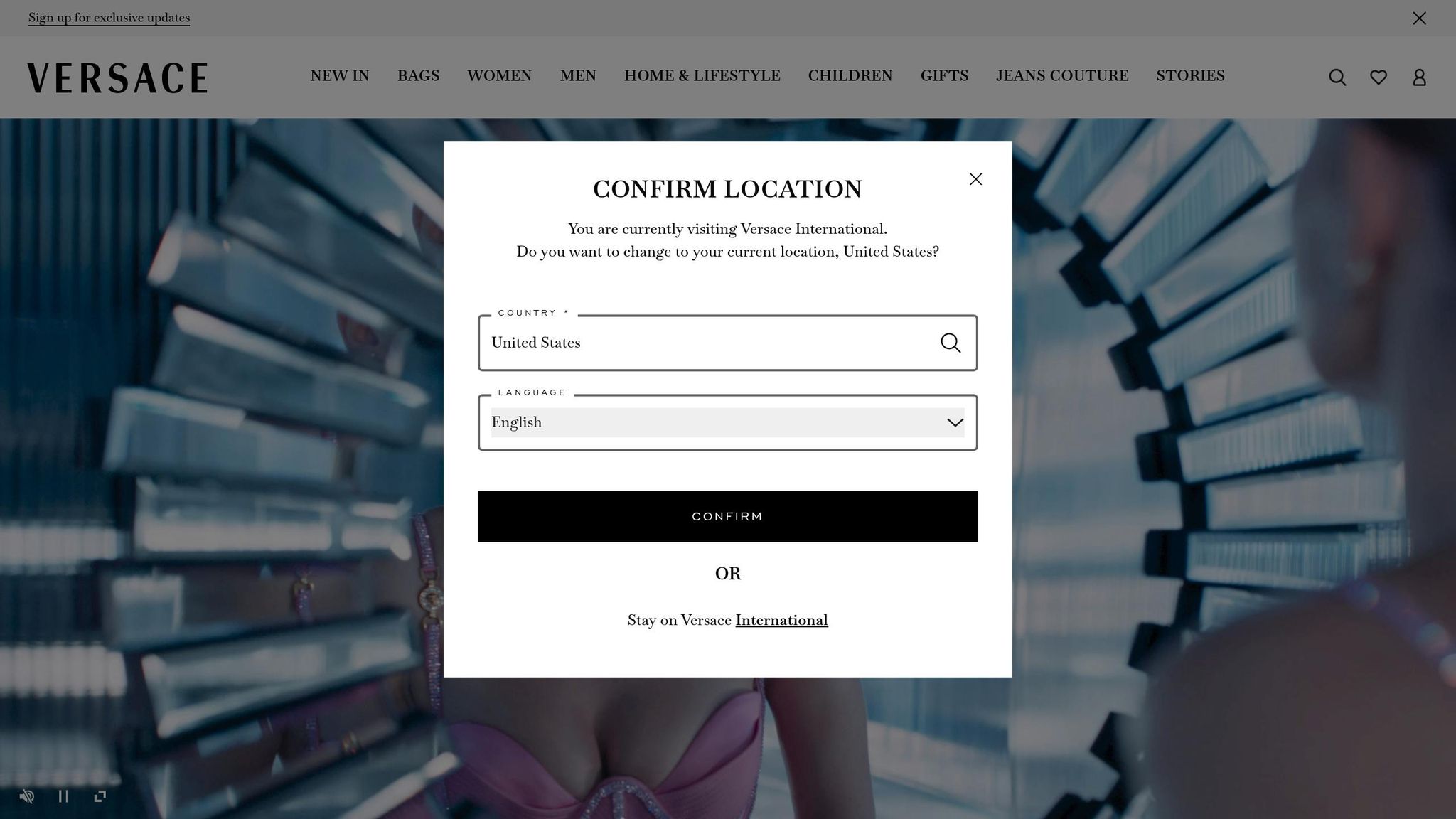This screenshot has width=1456, height=819.
Task: Click the Confirm Location heading
Action: (727, 189)
